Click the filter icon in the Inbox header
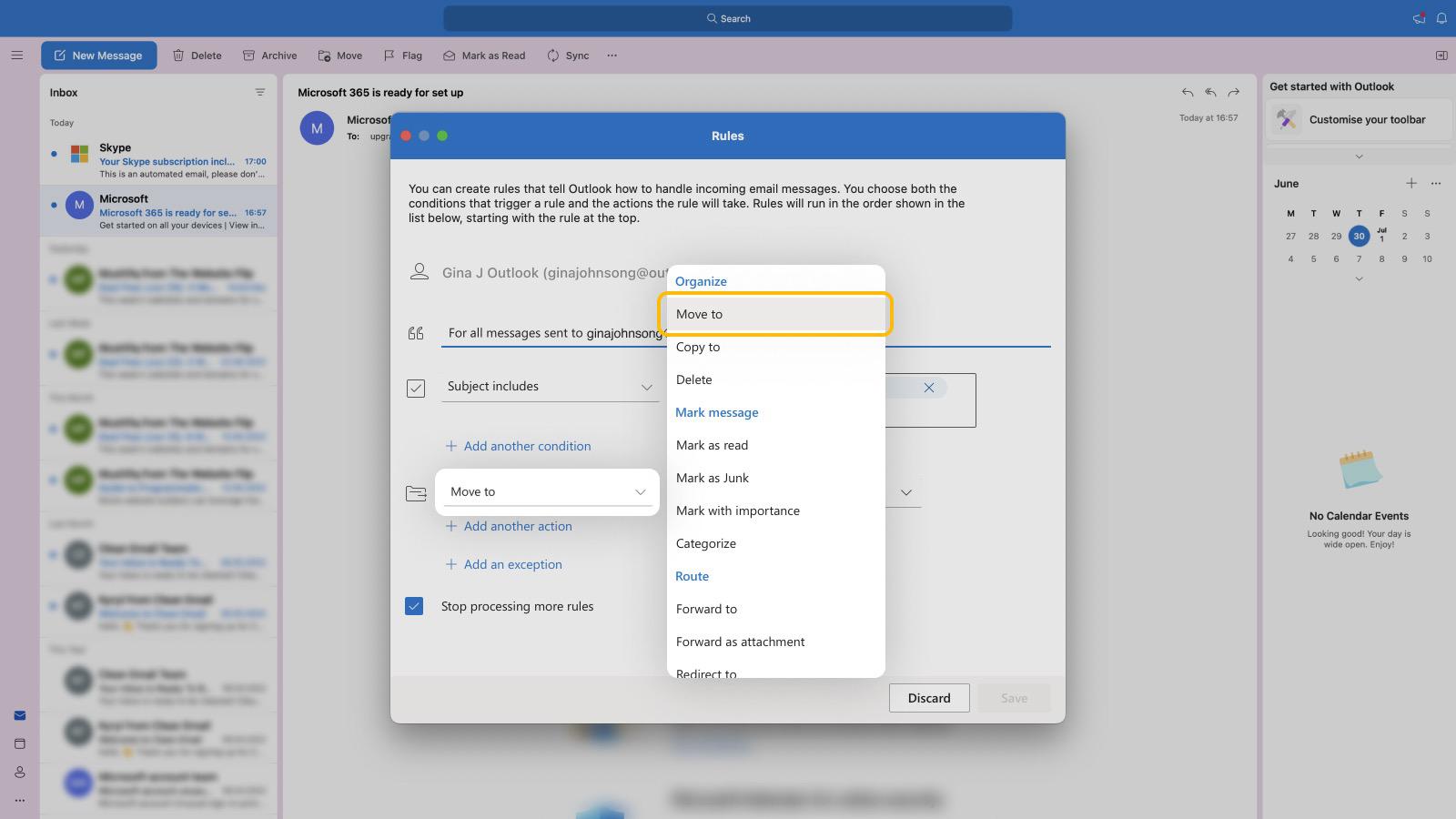The image size is (1456, 819). click(260, 91)
